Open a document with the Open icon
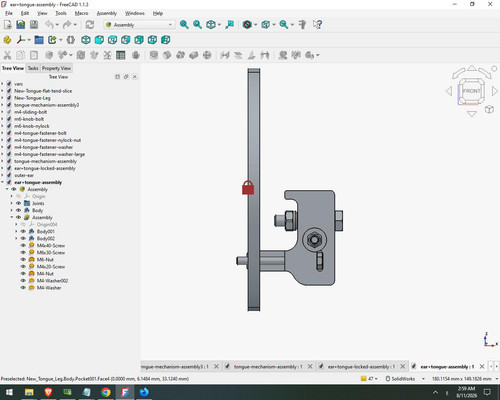Viewport: 500px width, 400px height. pos(21,25)
